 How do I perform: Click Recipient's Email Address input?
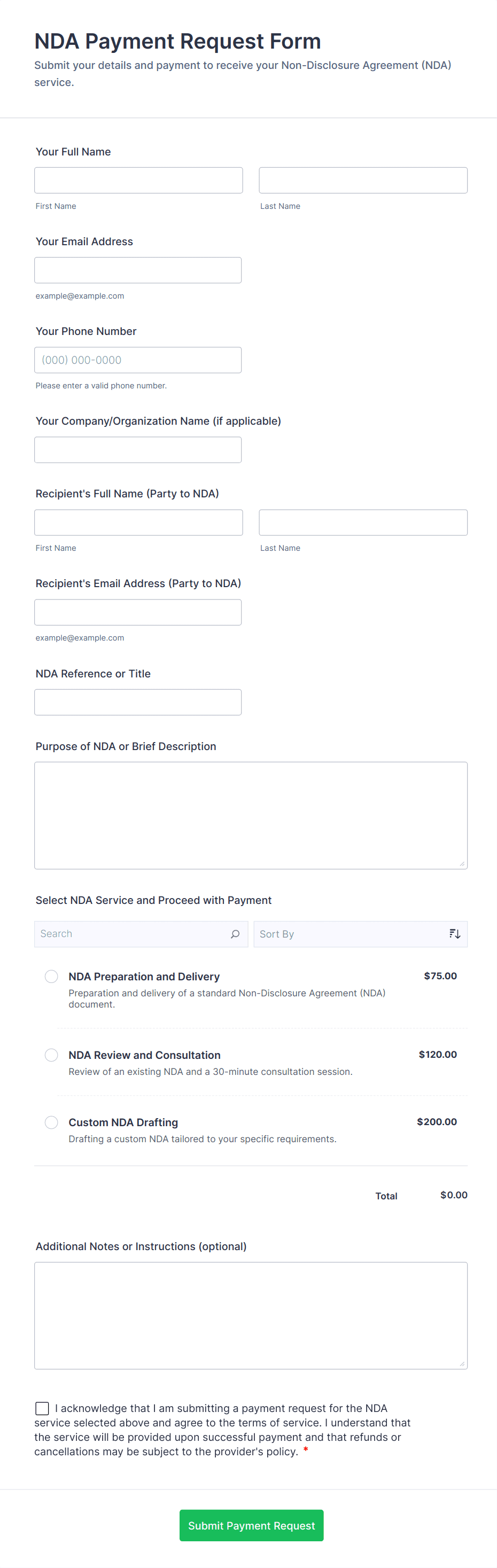(x=138, y=612)
